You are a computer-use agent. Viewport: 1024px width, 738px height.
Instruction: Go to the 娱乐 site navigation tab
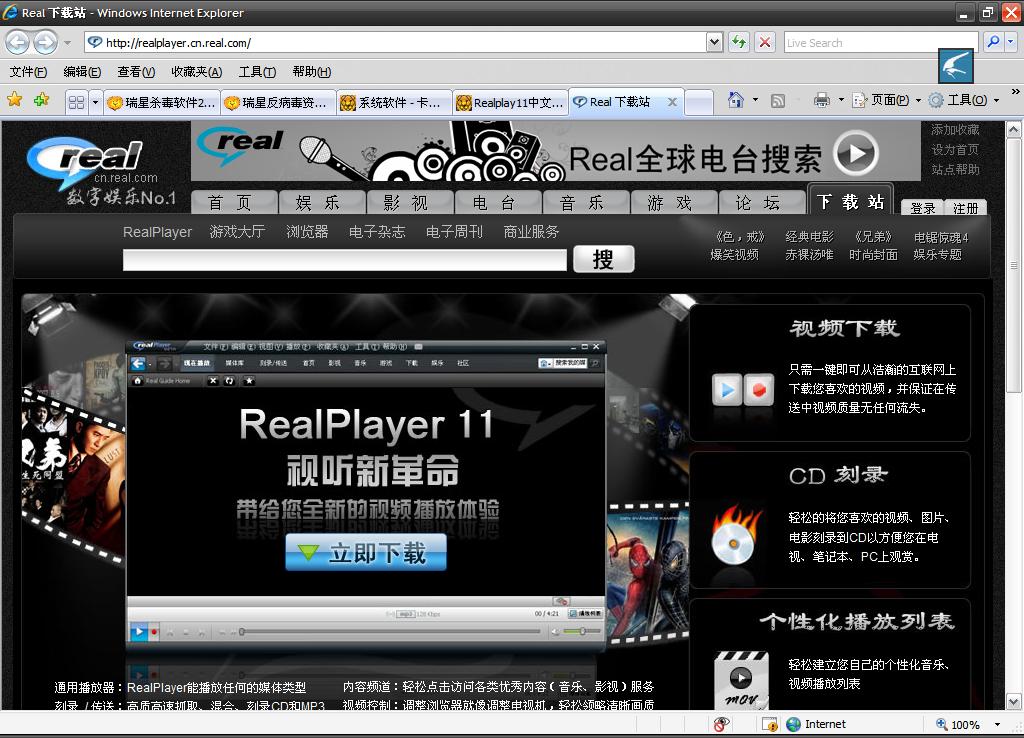click(x=322, y=202)
